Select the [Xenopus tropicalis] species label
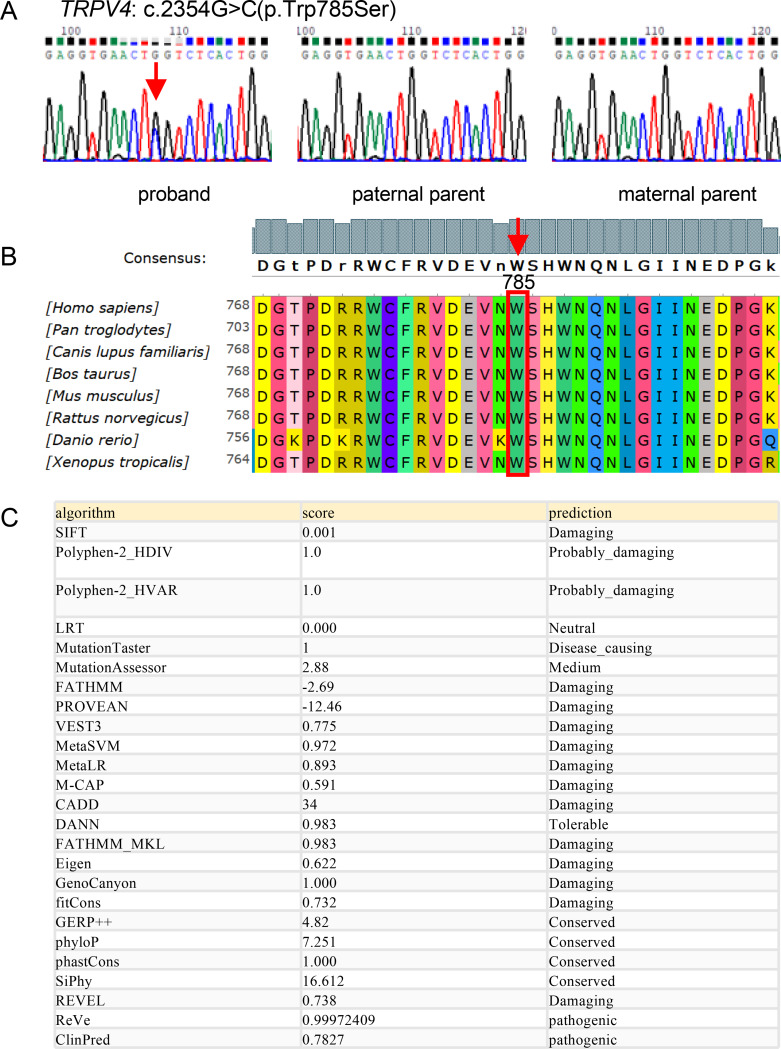 click(x=117, y=462)
